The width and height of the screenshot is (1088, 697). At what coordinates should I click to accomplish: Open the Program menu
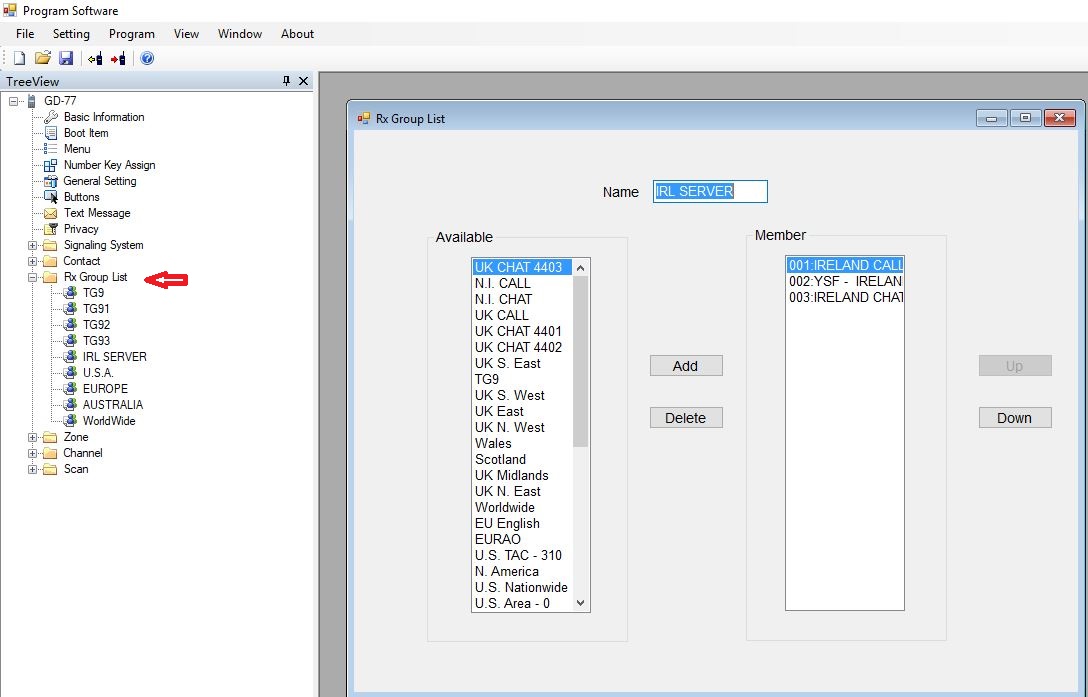[132, 33]
